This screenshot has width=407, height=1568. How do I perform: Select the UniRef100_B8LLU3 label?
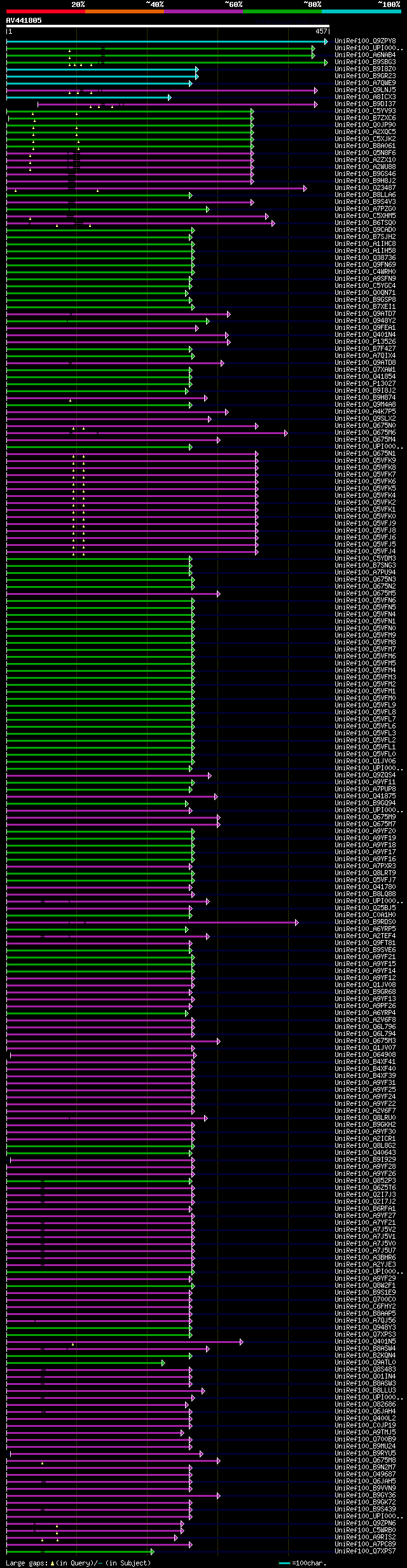tap(365, 1391)
